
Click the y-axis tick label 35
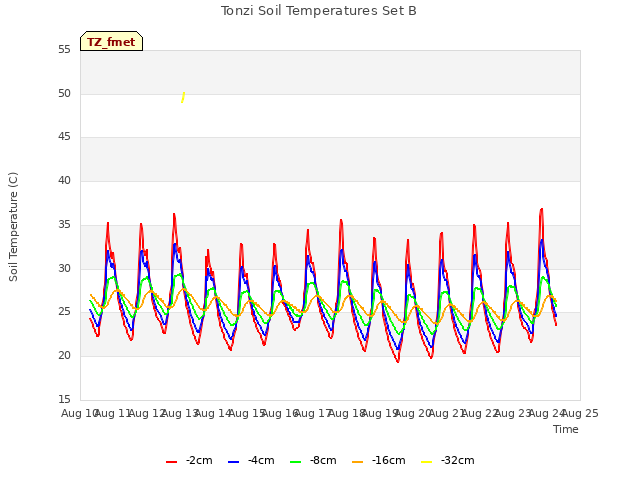point(64,225)
